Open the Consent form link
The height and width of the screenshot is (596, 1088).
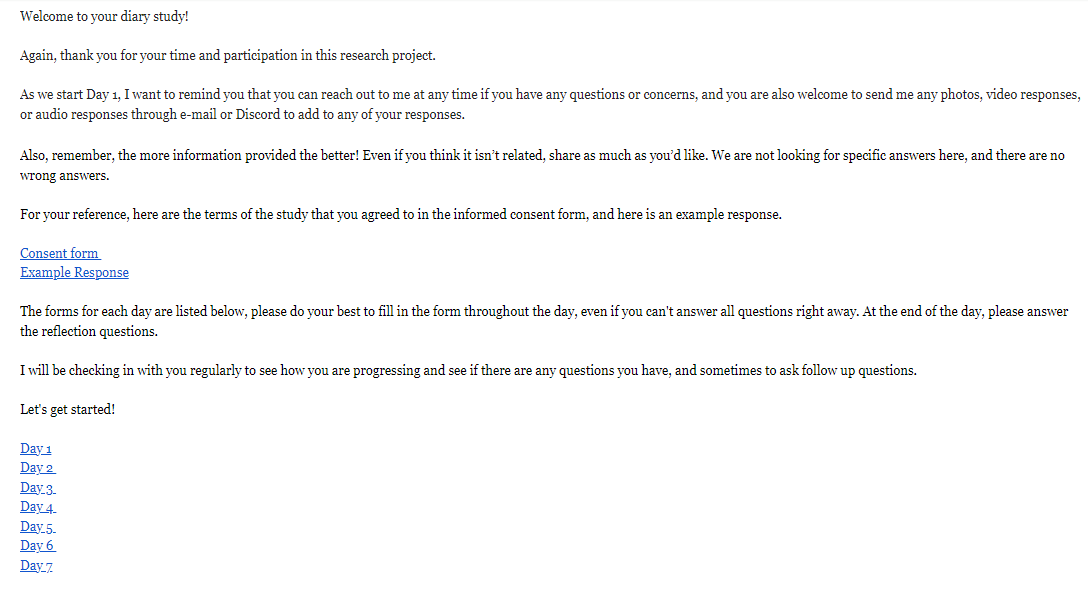point(60,253)
